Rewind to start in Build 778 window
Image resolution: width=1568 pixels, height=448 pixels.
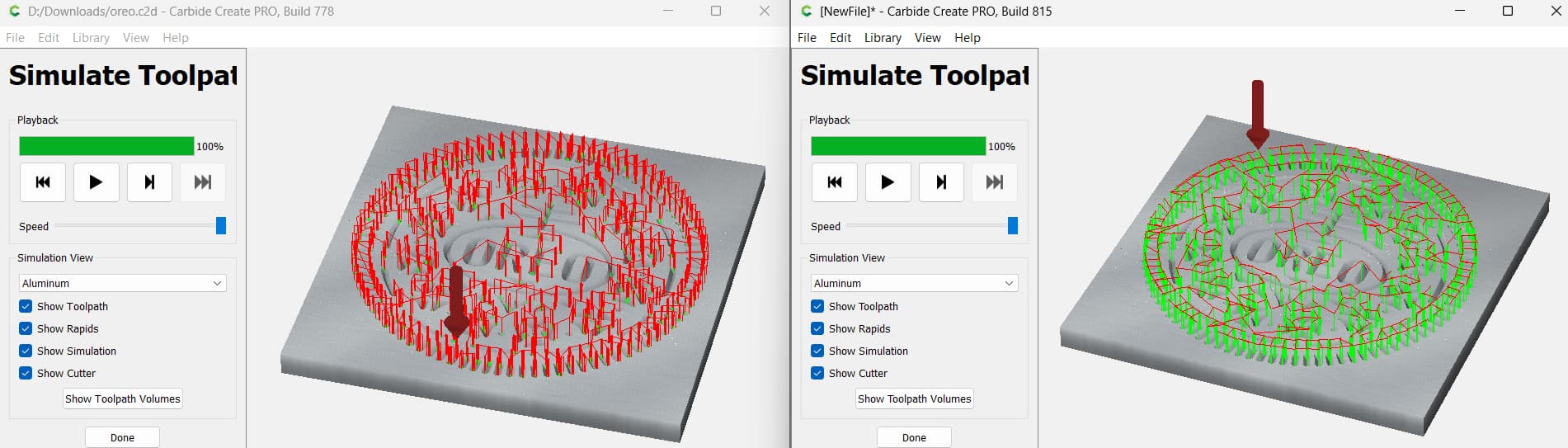tap(43, 182)
